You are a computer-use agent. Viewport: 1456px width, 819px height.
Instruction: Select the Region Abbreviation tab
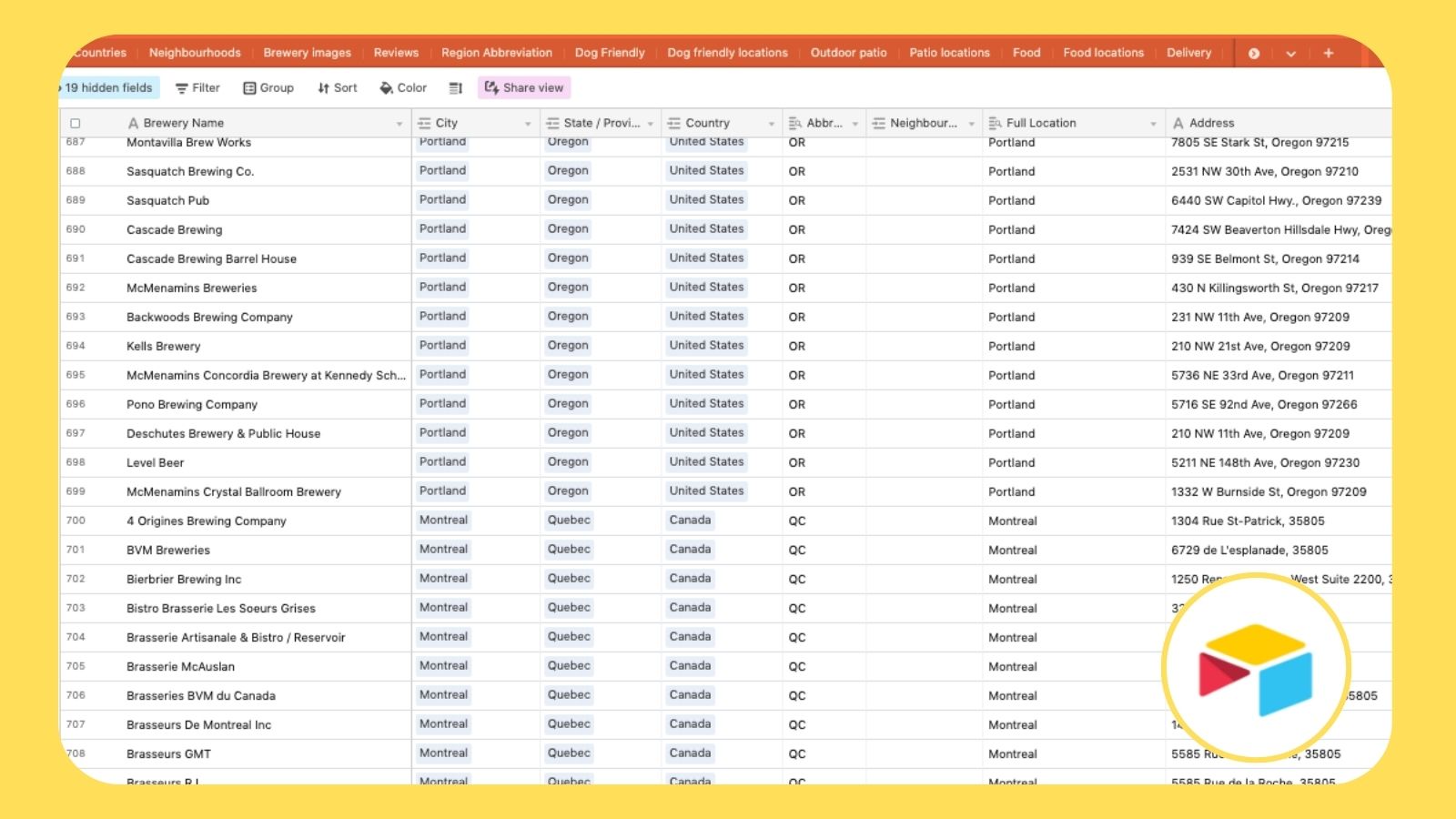pyautogui.click(x=497, y=53)
